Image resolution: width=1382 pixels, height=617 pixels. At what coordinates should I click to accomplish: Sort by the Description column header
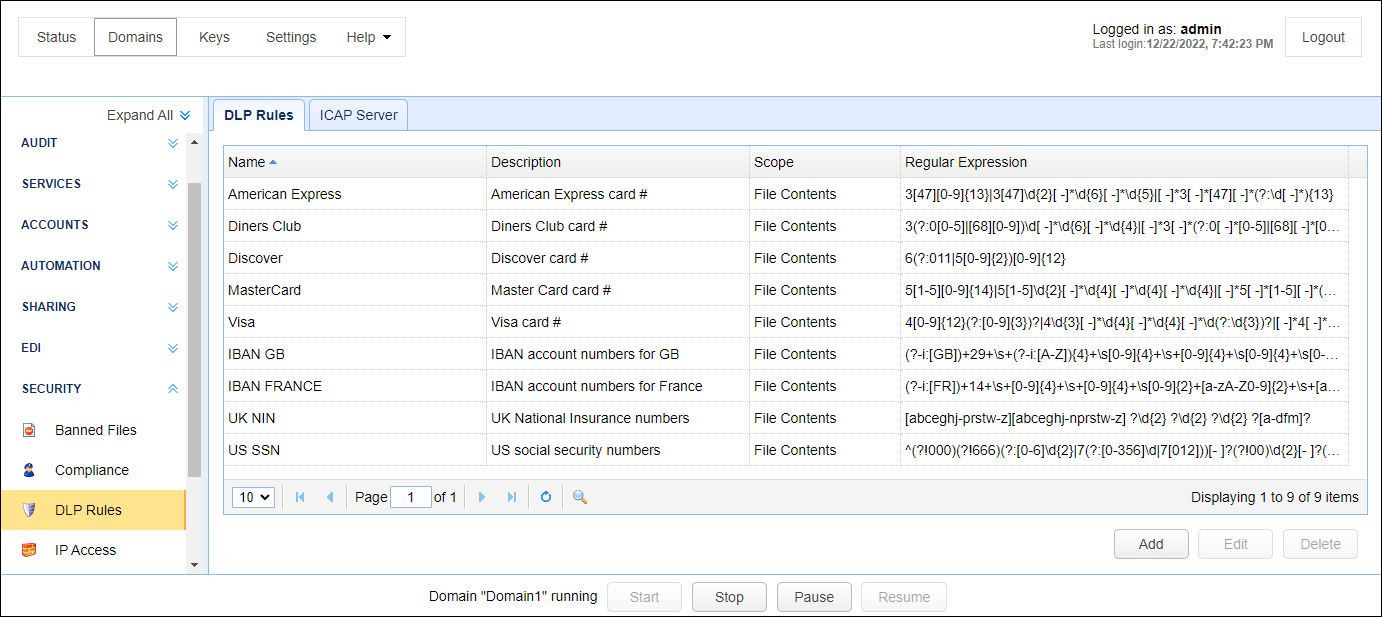(x=618, y=162)
